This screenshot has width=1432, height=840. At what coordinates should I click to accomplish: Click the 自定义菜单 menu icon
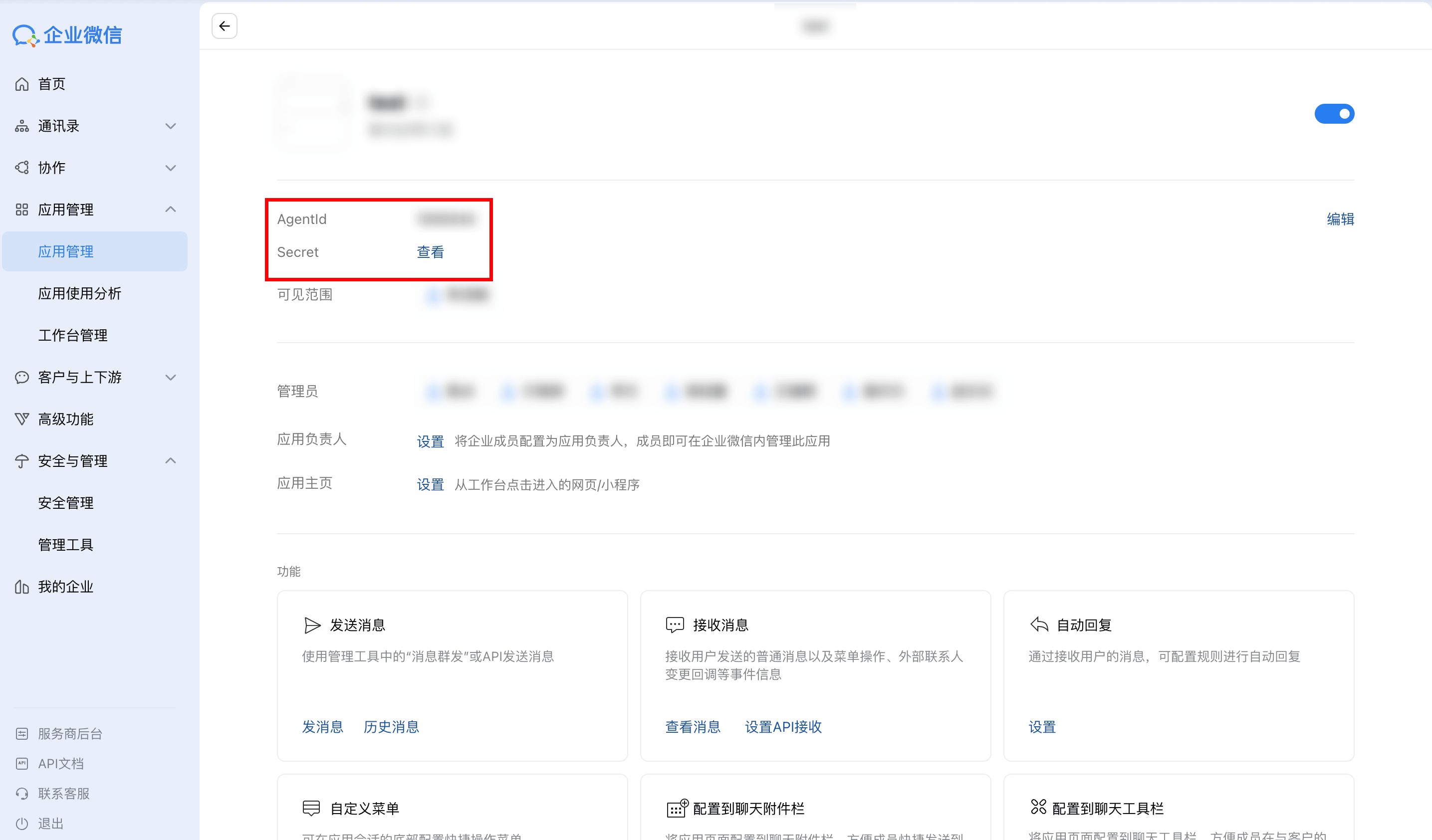point(311,808)
